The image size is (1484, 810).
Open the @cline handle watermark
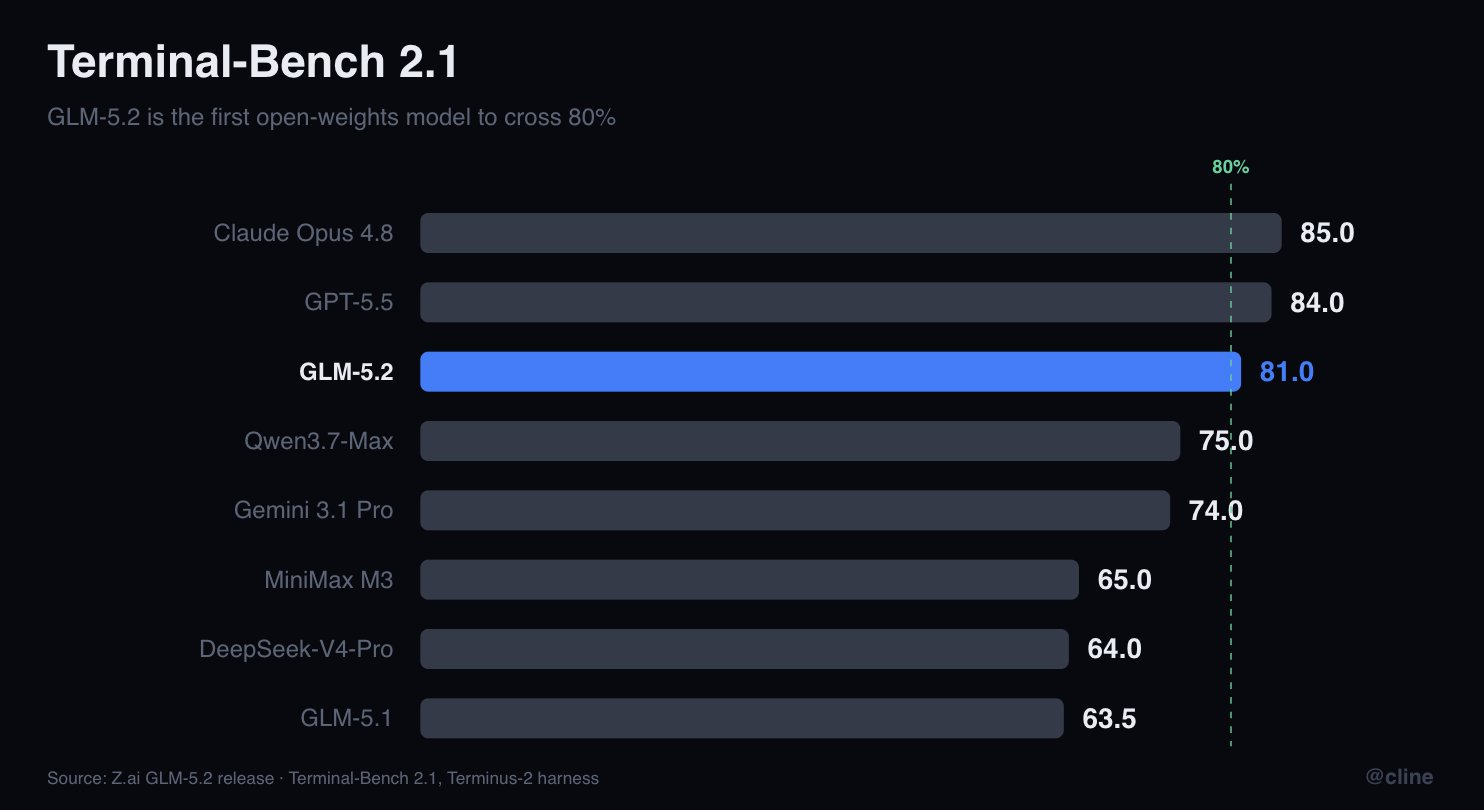1399,777
